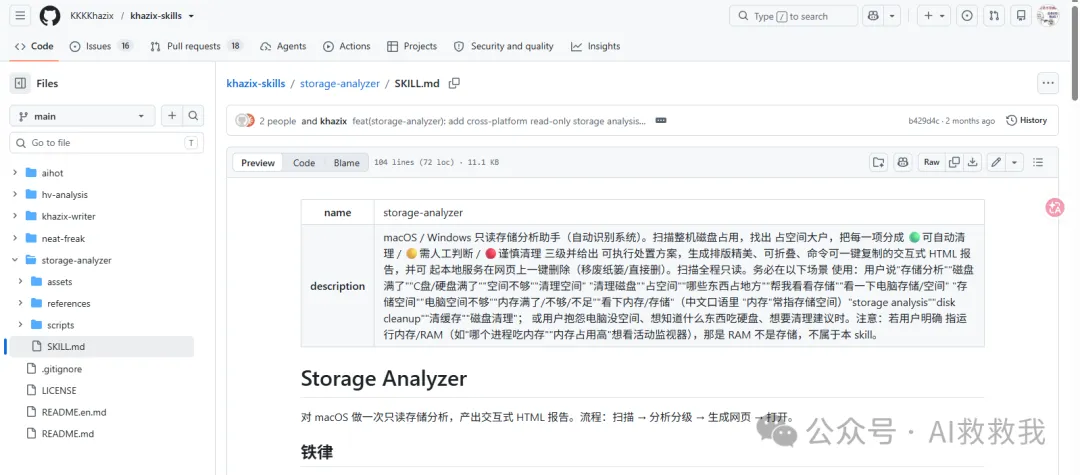The image size is (1080, 475).
Task: Open the outline list icon
Action: click(x=1038, y=162)
